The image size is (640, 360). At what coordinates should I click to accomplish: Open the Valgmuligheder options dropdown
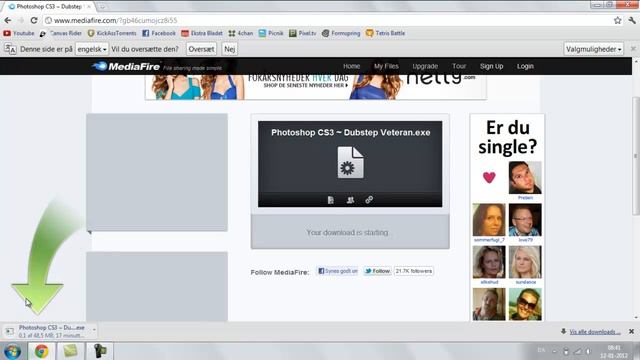(593, 49)
